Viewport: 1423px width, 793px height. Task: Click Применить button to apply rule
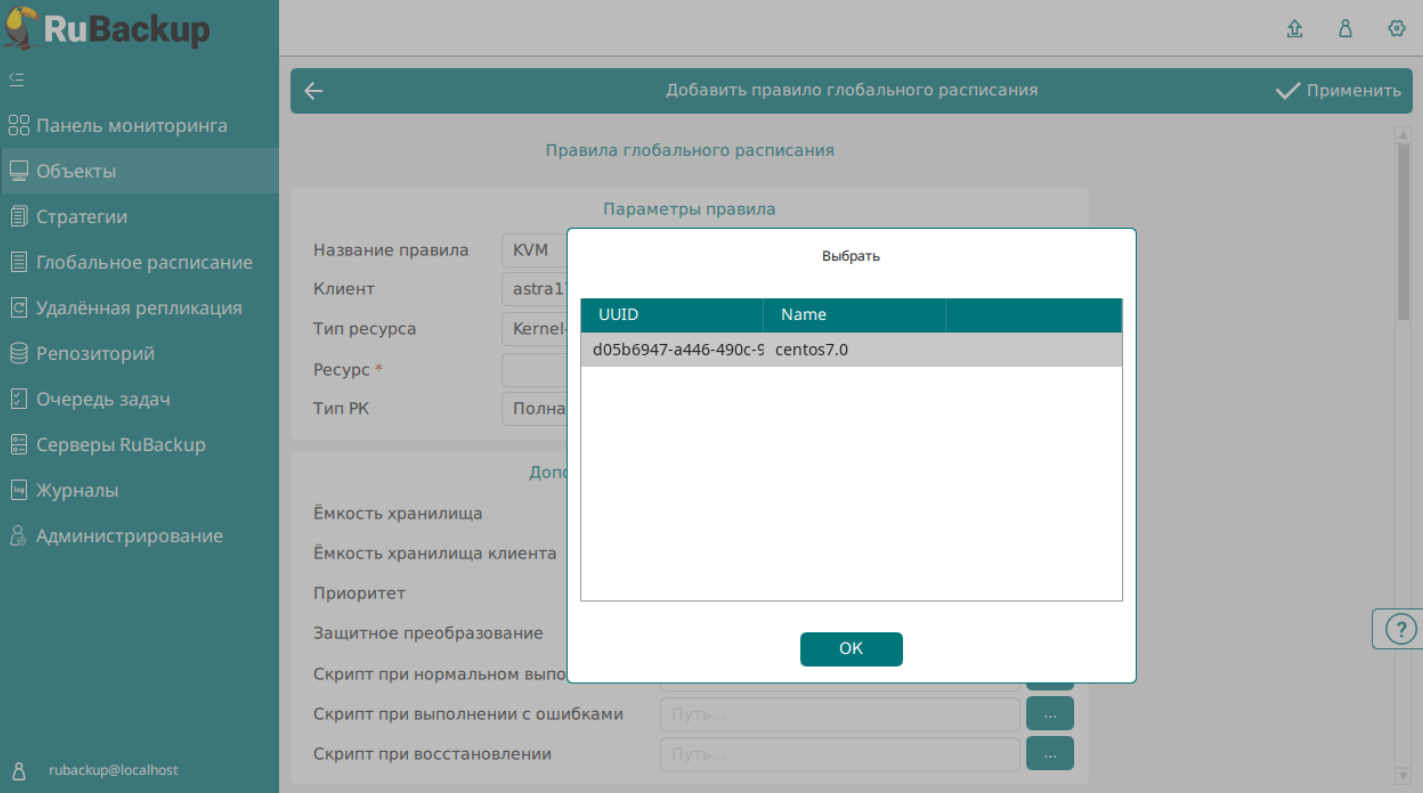click(1339, 91)
